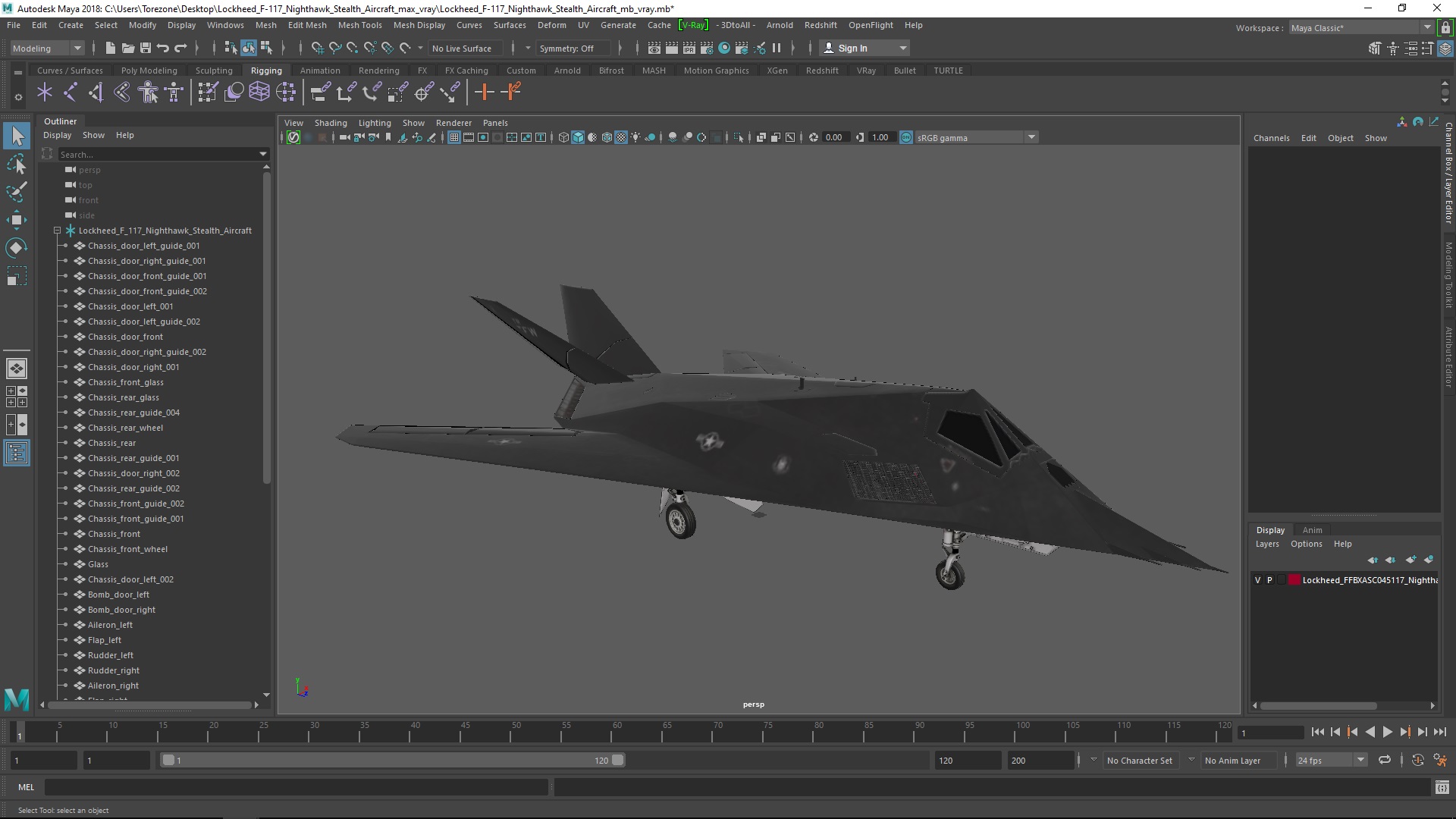1456x819 pixels.
Task: Open Outliner search filter dropdown arrow
Action: (x=263, y=154)
